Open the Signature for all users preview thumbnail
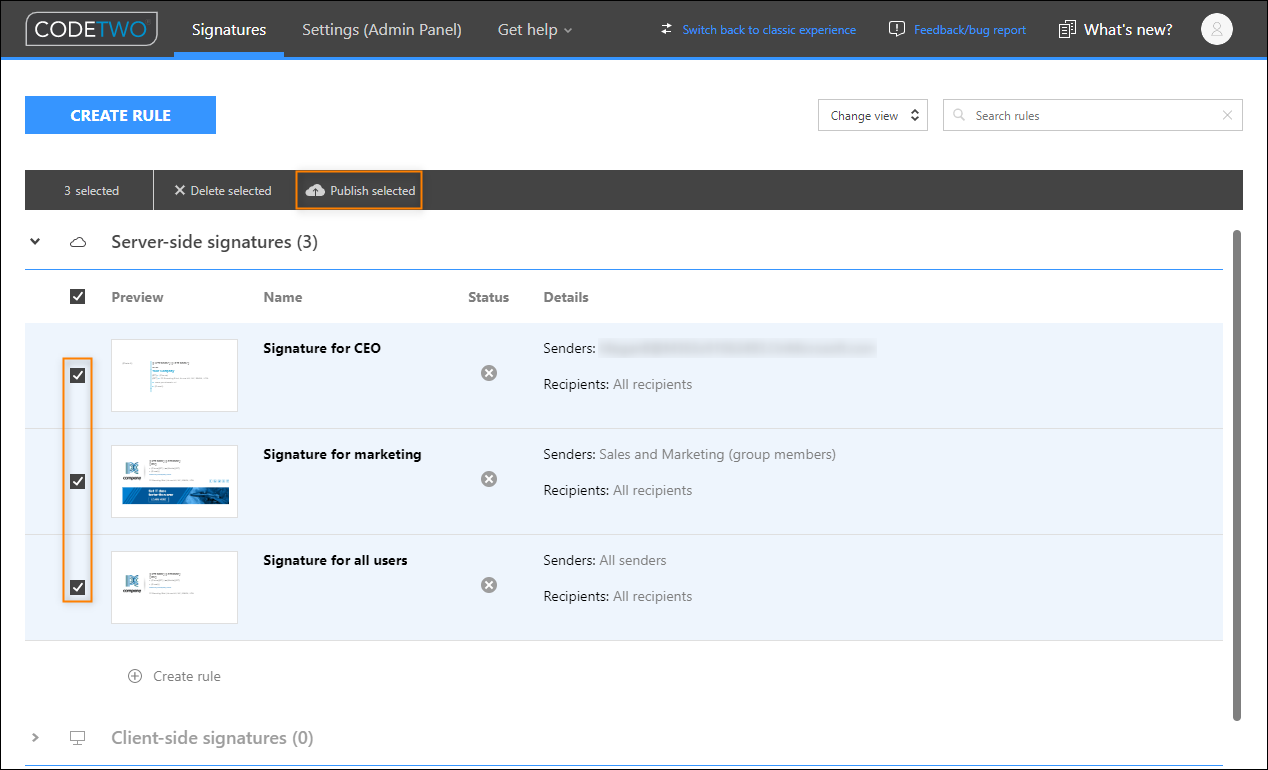Screen dimensions: 1268x770 click(174, 587)
